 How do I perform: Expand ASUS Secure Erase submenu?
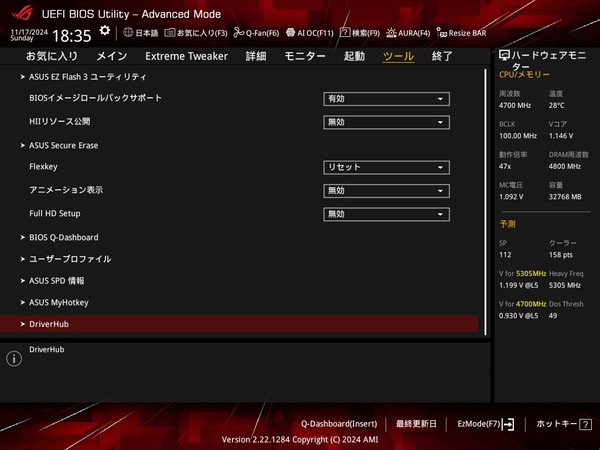[x=64, y=145]
